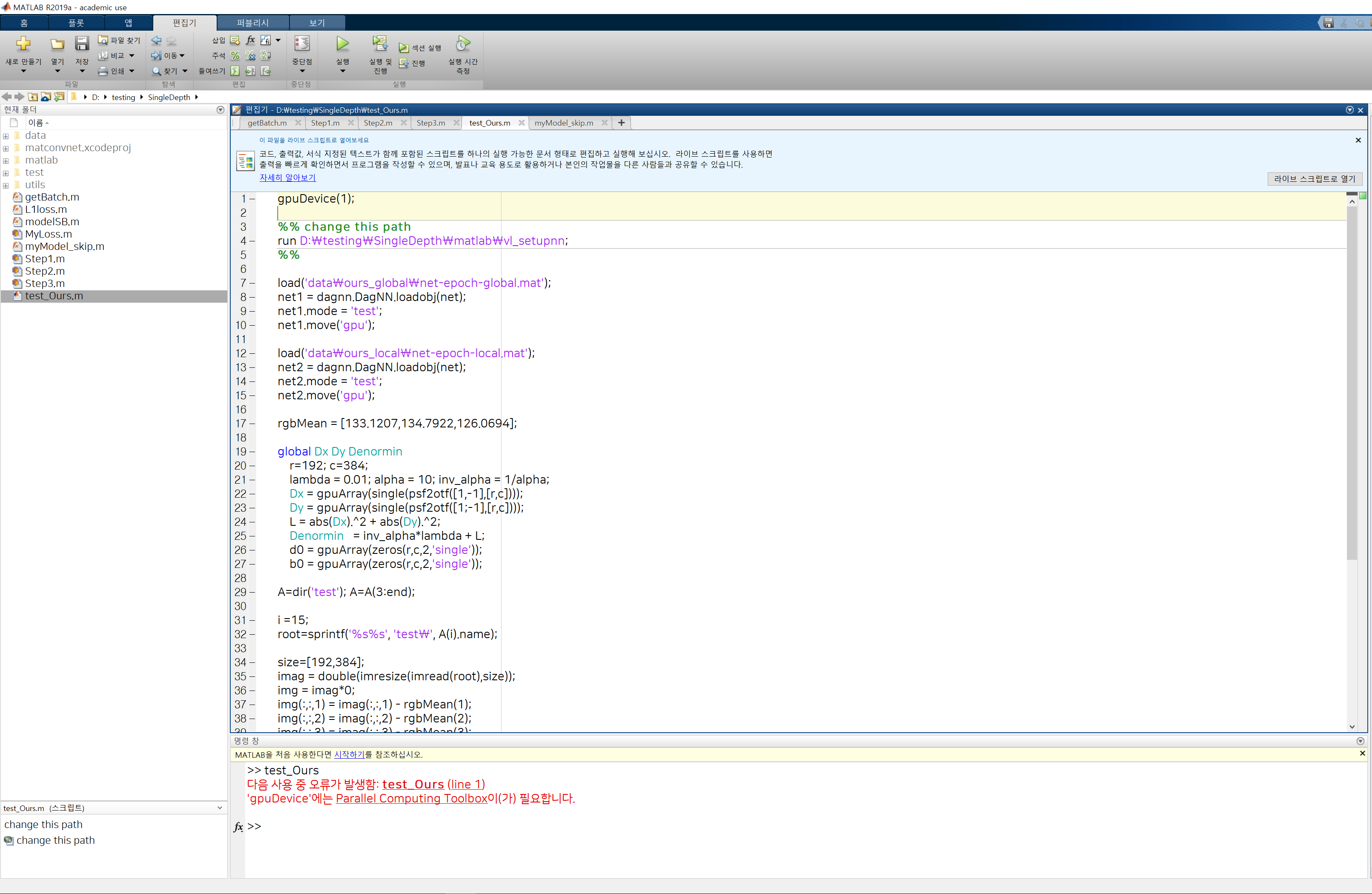Screen dimensions: 1372x894
Task: Click the green Run (실행) button
Action: [x=342, y=44]
